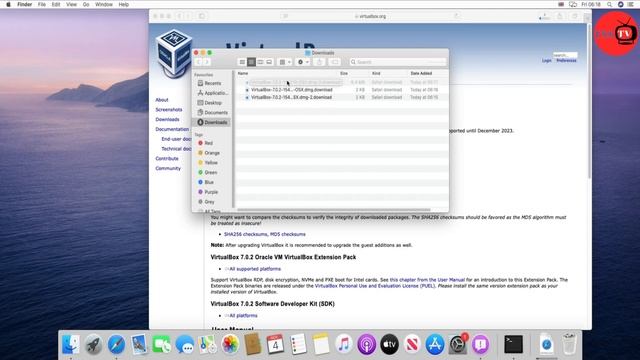
Task: Click Spotlight search icon in menu bar
Action: pos(609,4)
